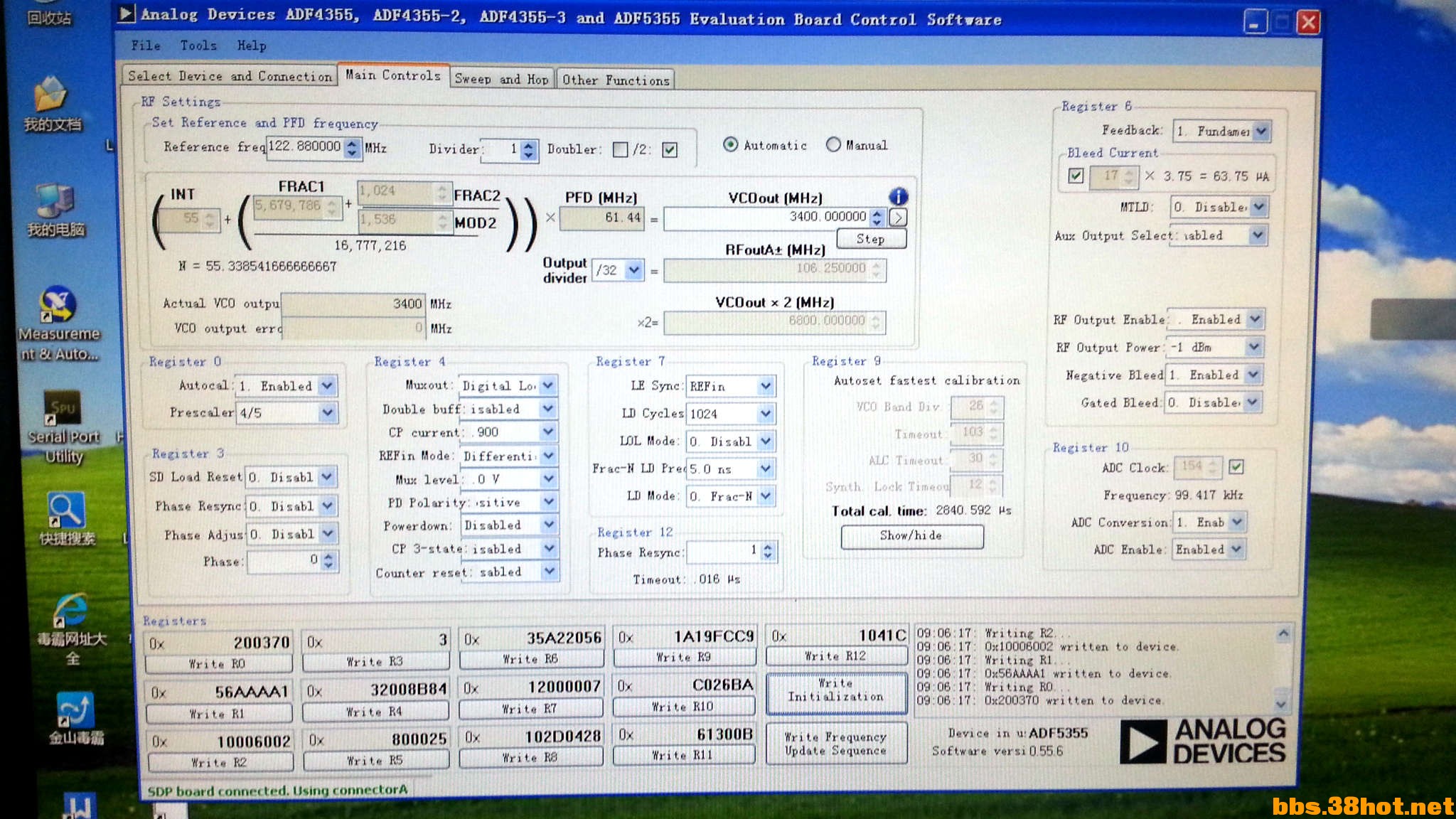Image resolution: width=1456 pixels, height=819 pixels.
Task: Click the Phase Resync spinner in Register 12
Action: tap(767, 551)
